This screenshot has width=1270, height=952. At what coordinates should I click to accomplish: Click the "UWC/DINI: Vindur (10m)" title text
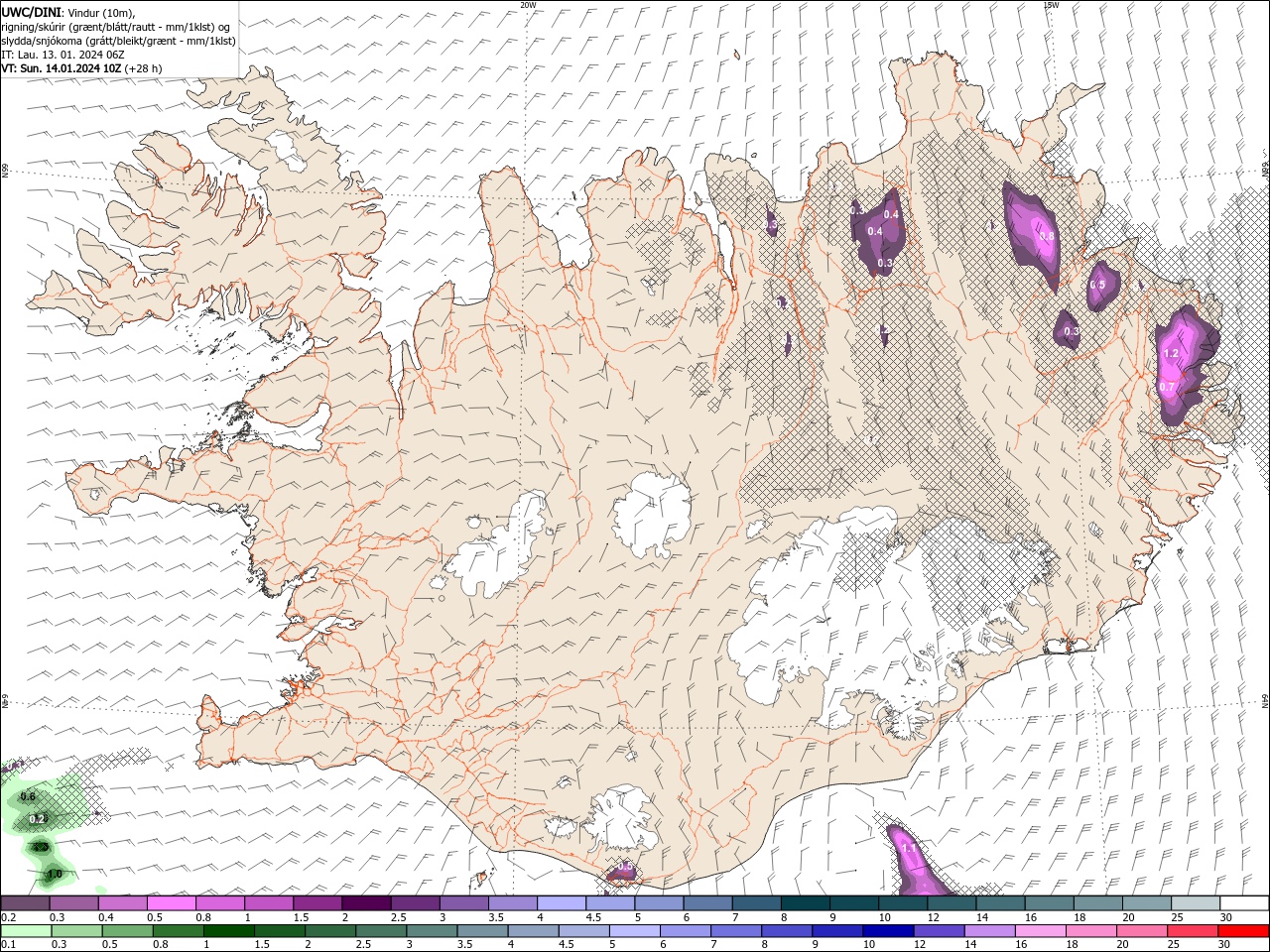(68, 12)
